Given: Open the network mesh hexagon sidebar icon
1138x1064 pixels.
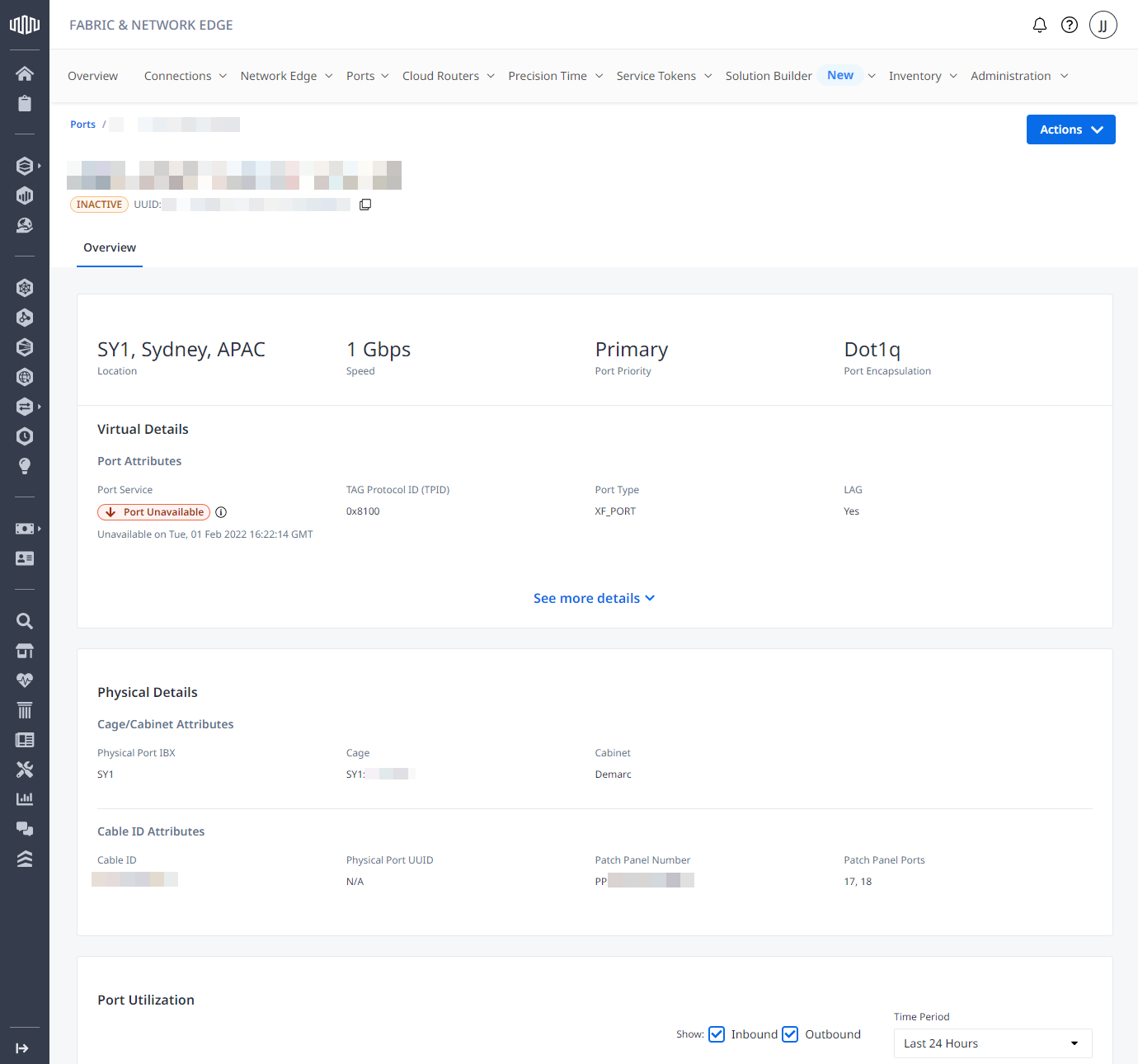Looking at the screenshot, I should [x=25, y=288].
